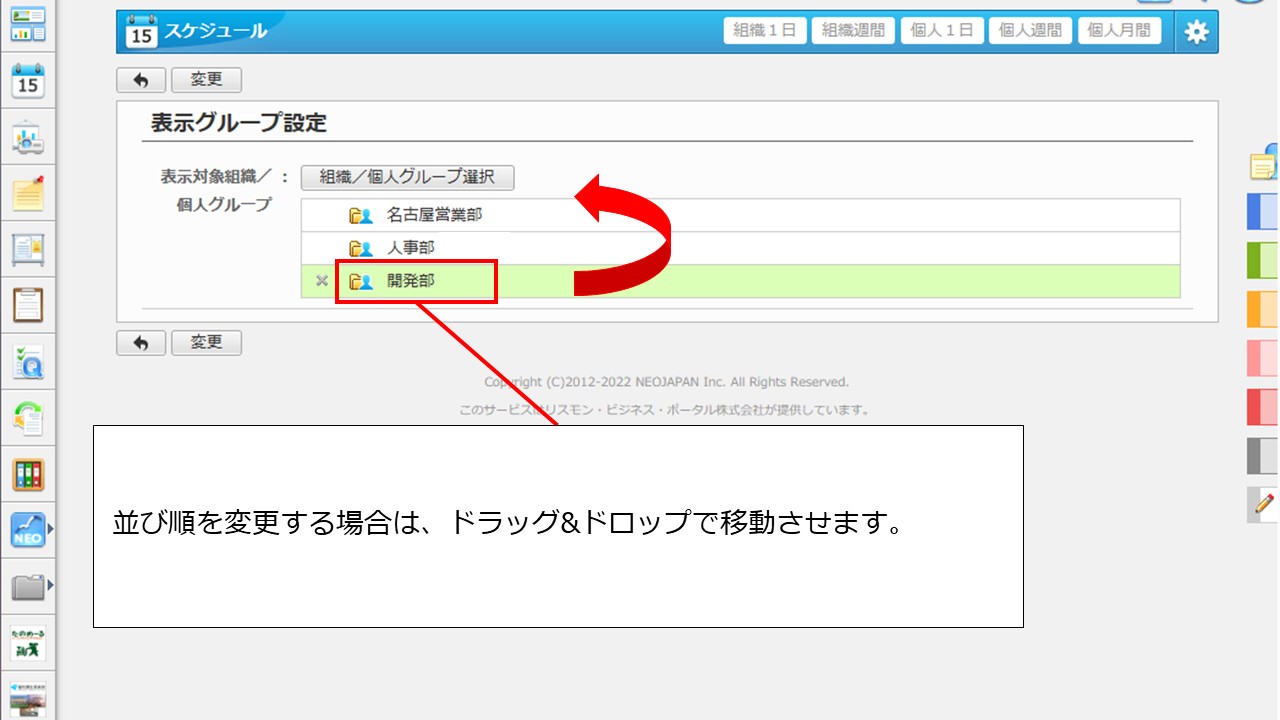This screenshot has width=1280, height=720.
Task: Open the colored binders cabinet icon
Action: [28, 474]
